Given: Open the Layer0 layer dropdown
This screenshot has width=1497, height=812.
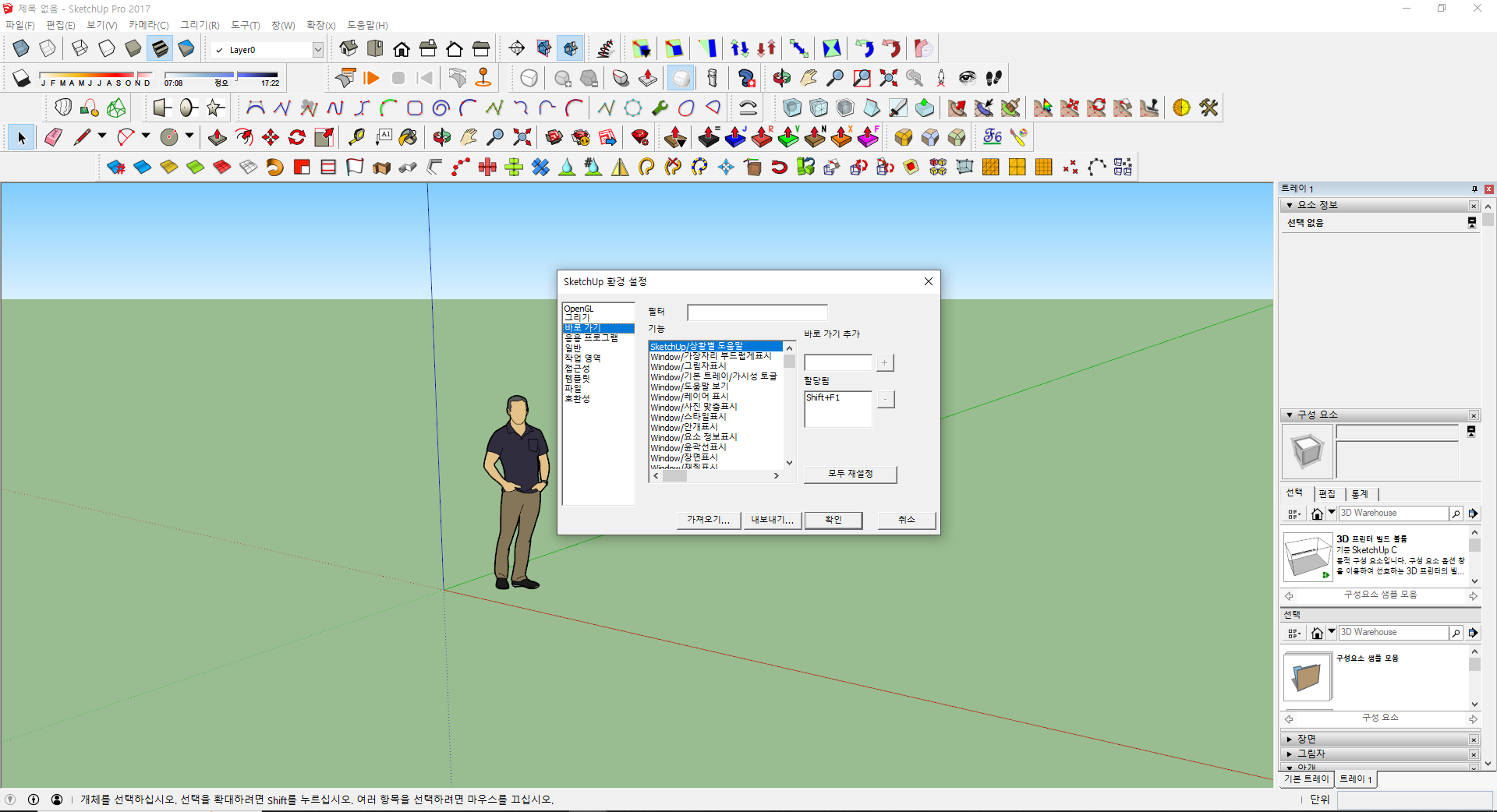Looking at the screenshot, I should (x=318, y=50).
